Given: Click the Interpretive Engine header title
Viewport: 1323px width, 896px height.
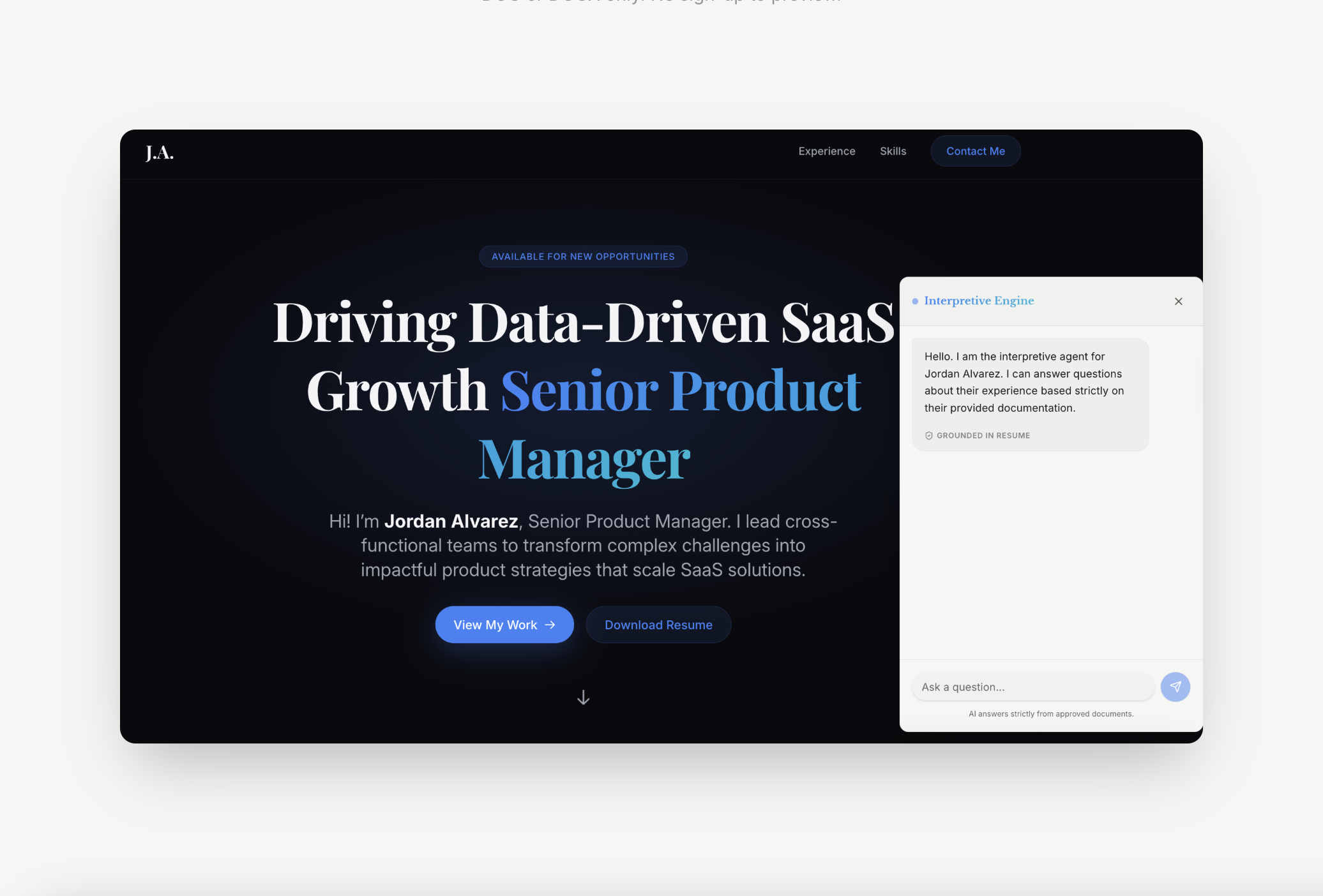Looking at the screenshot, I should [979, 301].
